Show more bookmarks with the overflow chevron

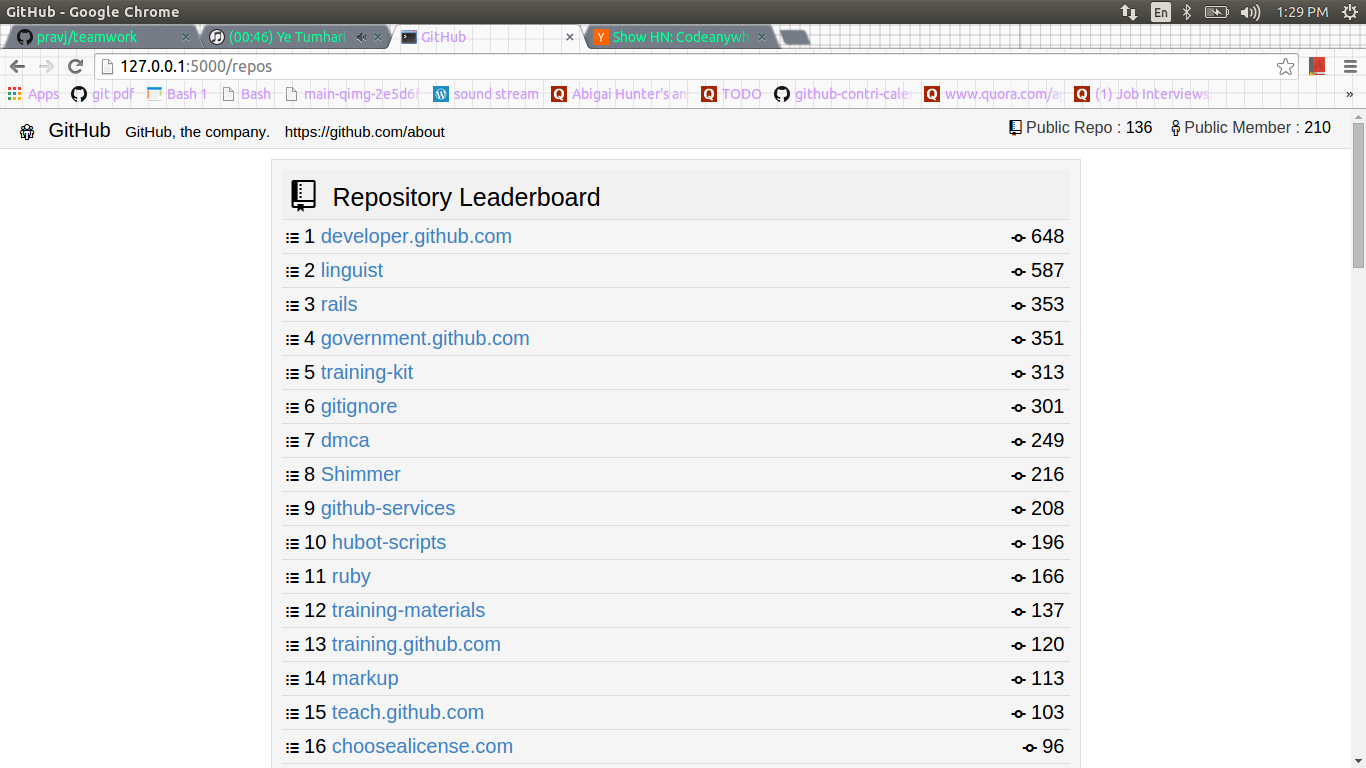pos(1349,94)
